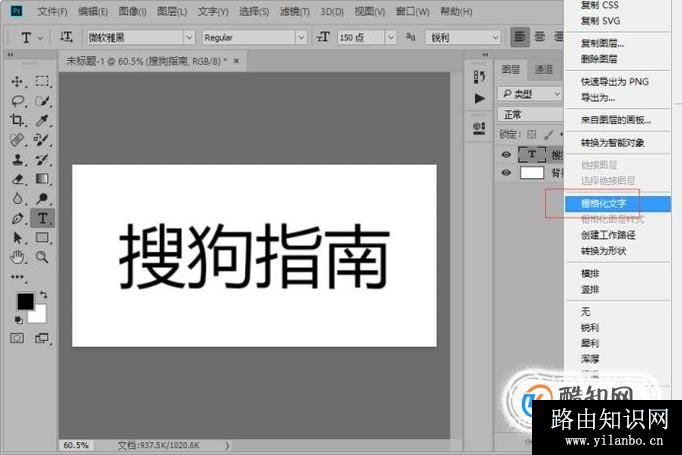Choose 创建工作路径 menu entry

(x=618, y=235)
